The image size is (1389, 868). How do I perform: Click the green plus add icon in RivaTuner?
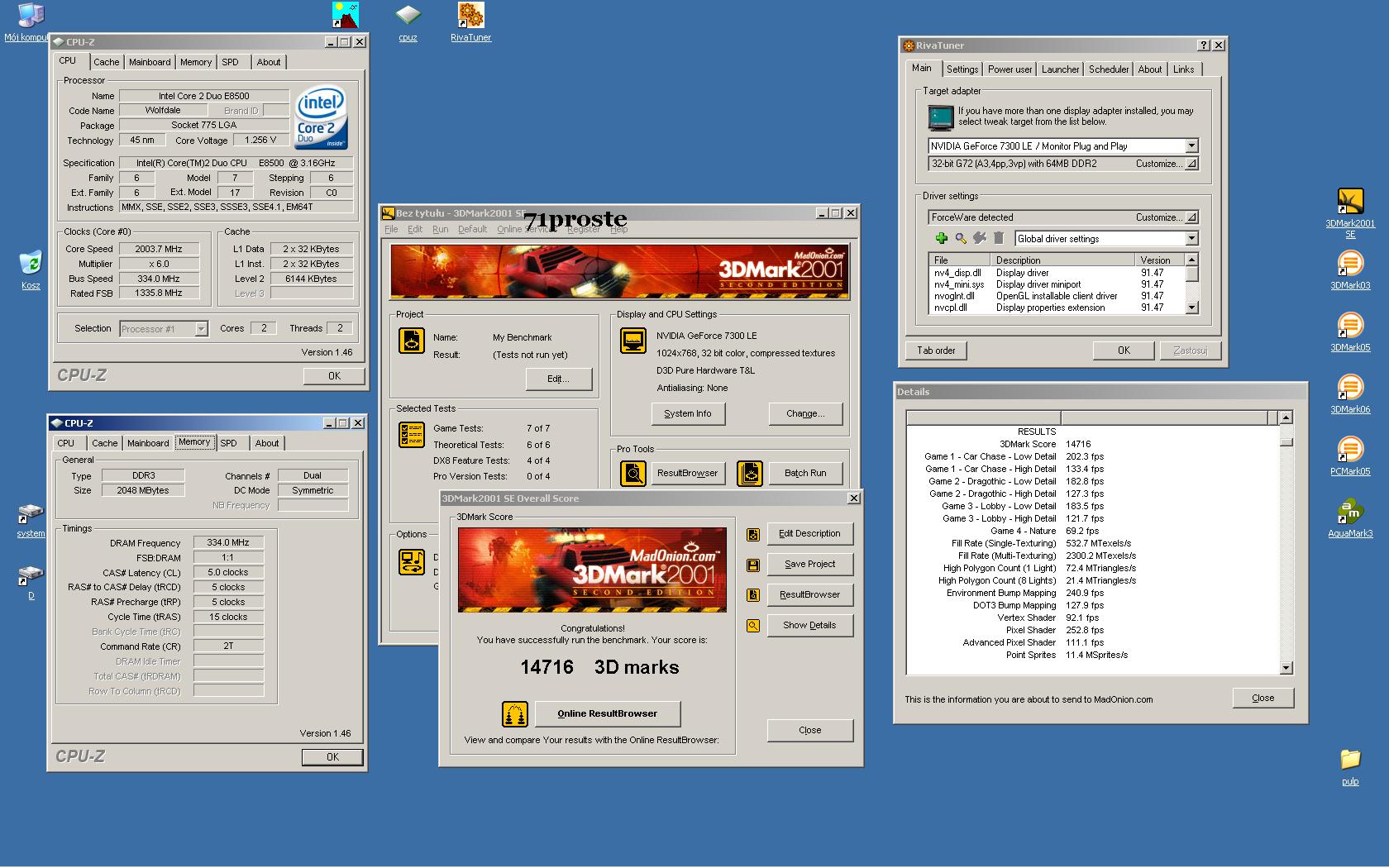(941, 238)
